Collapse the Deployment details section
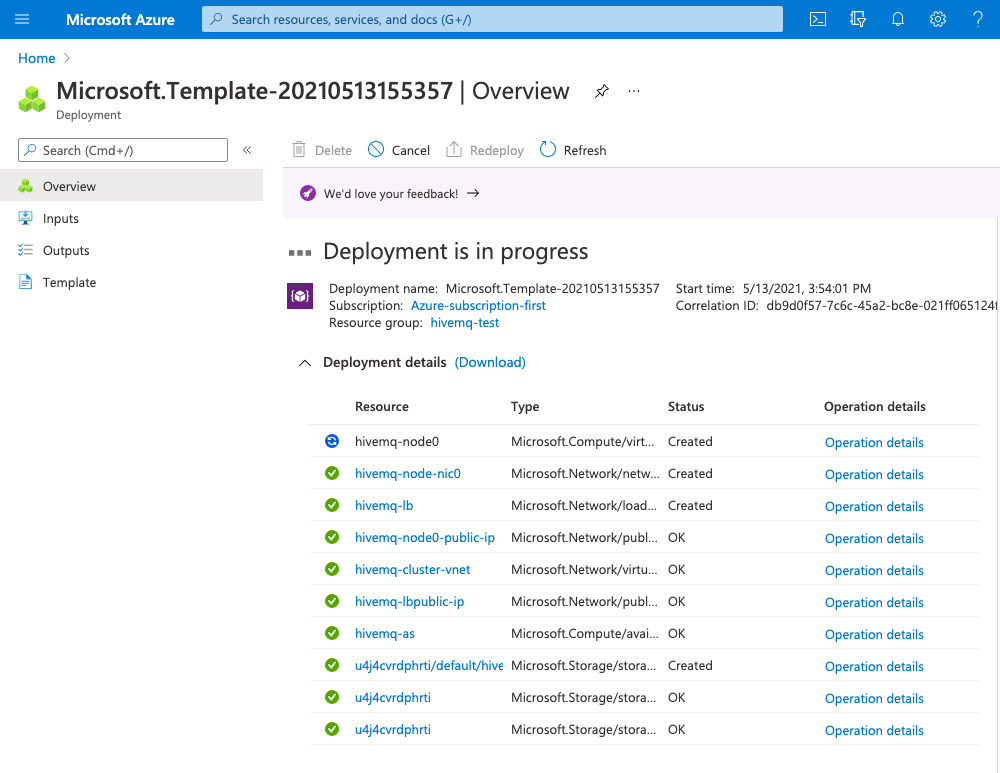1000x773 pixels. pyautogui.click(x=305, y=363)
